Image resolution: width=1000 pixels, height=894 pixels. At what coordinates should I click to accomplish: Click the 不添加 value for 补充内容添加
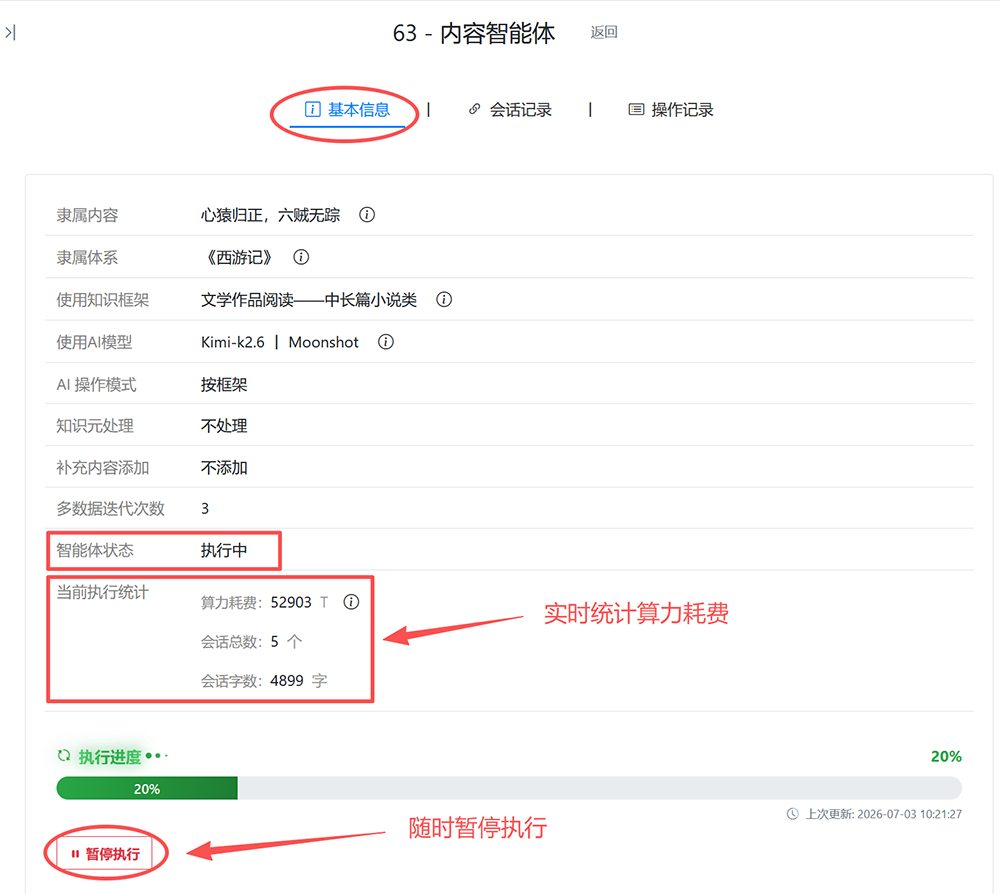pos(224,468)
